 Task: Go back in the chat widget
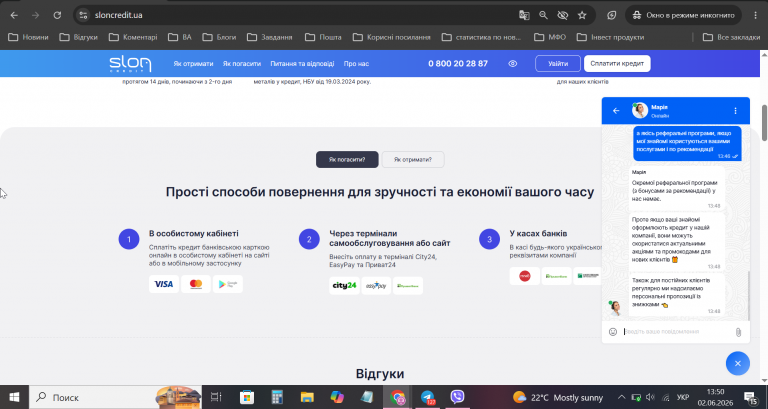tap(616, 111)
